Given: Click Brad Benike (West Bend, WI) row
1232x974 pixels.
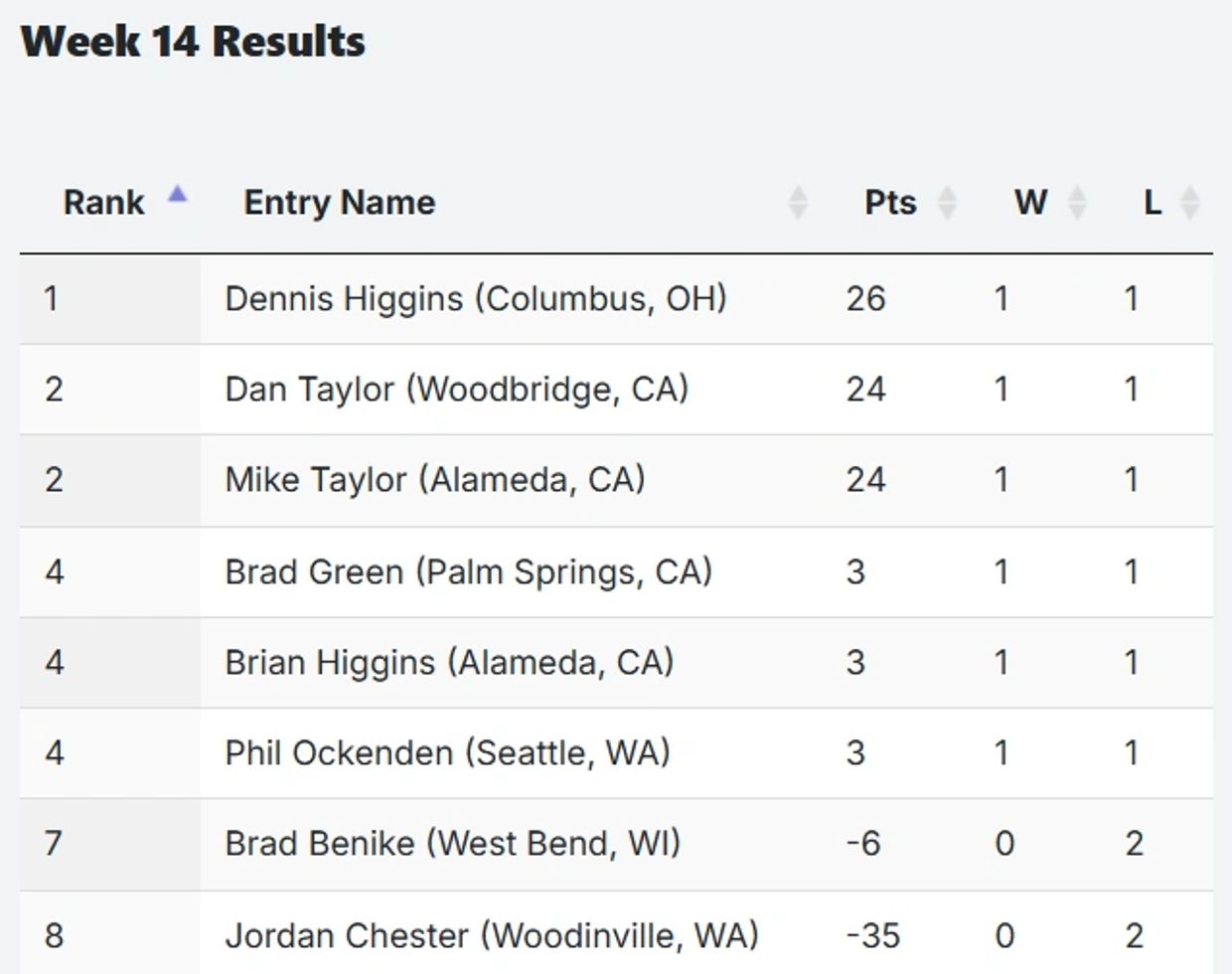Looking at the screenshot, I should point(452,844).
